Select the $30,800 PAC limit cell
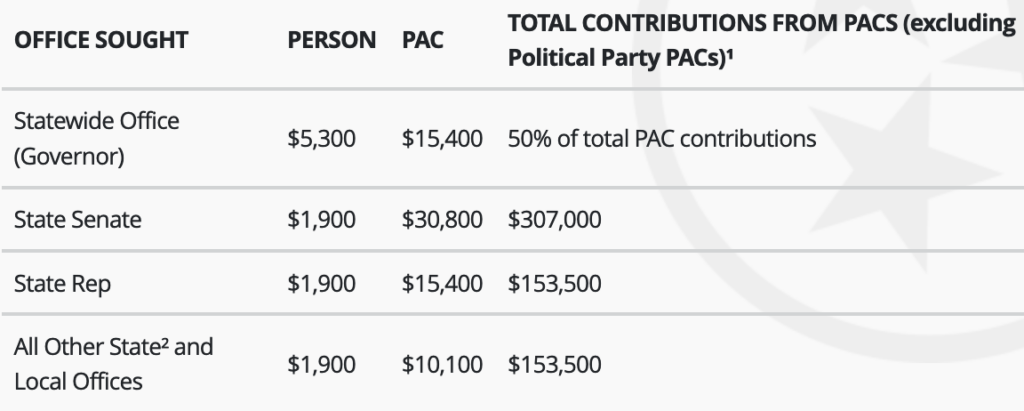The width and height of the screenshot is (1024, 411). click(x=442, y=220)
